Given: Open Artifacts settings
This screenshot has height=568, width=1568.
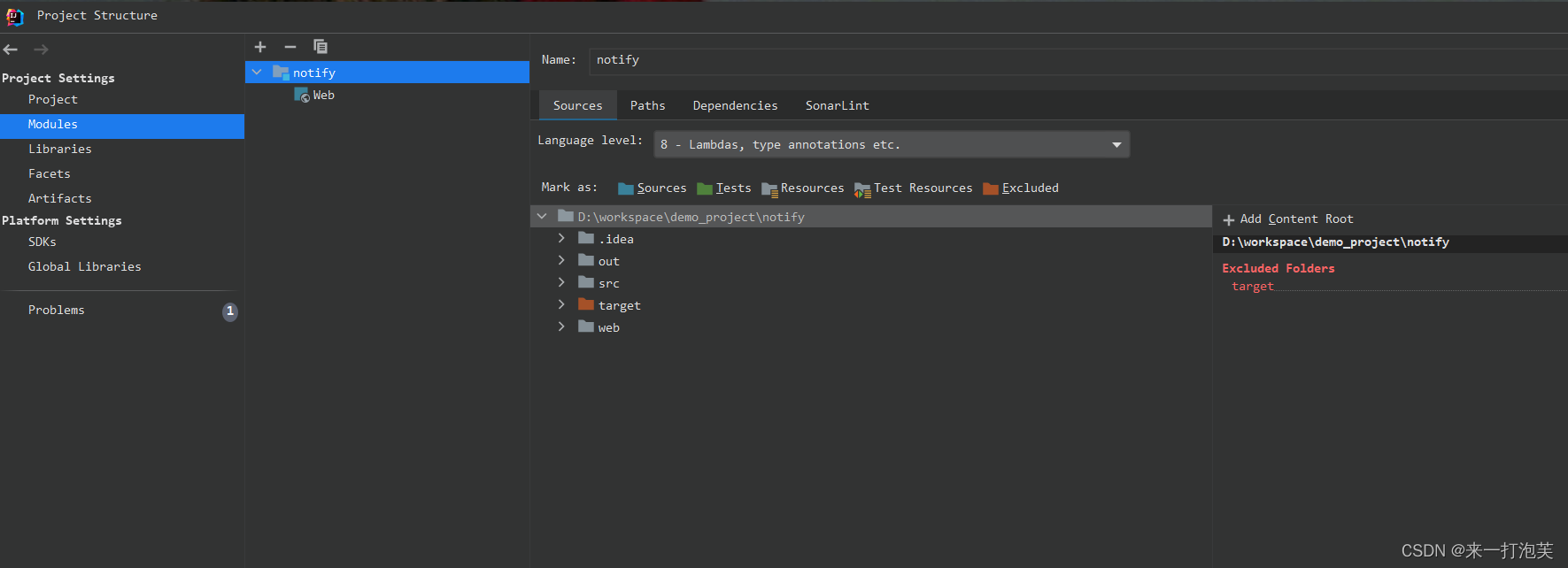Looking at the screenshot, I should (x=122, y=199).
